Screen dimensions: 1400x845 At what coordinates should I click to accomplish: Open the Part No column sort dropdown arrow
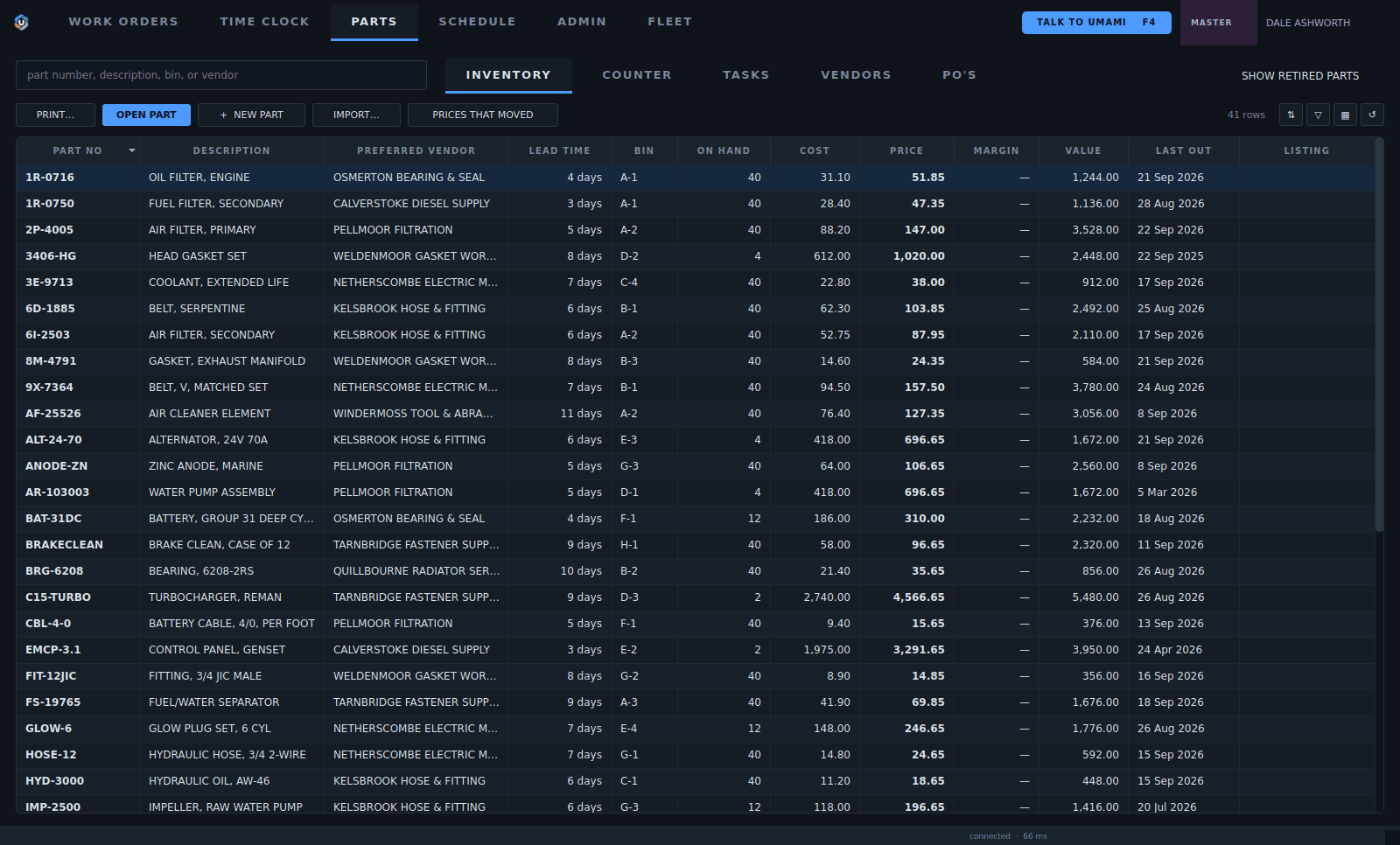(x=132, y=150)
